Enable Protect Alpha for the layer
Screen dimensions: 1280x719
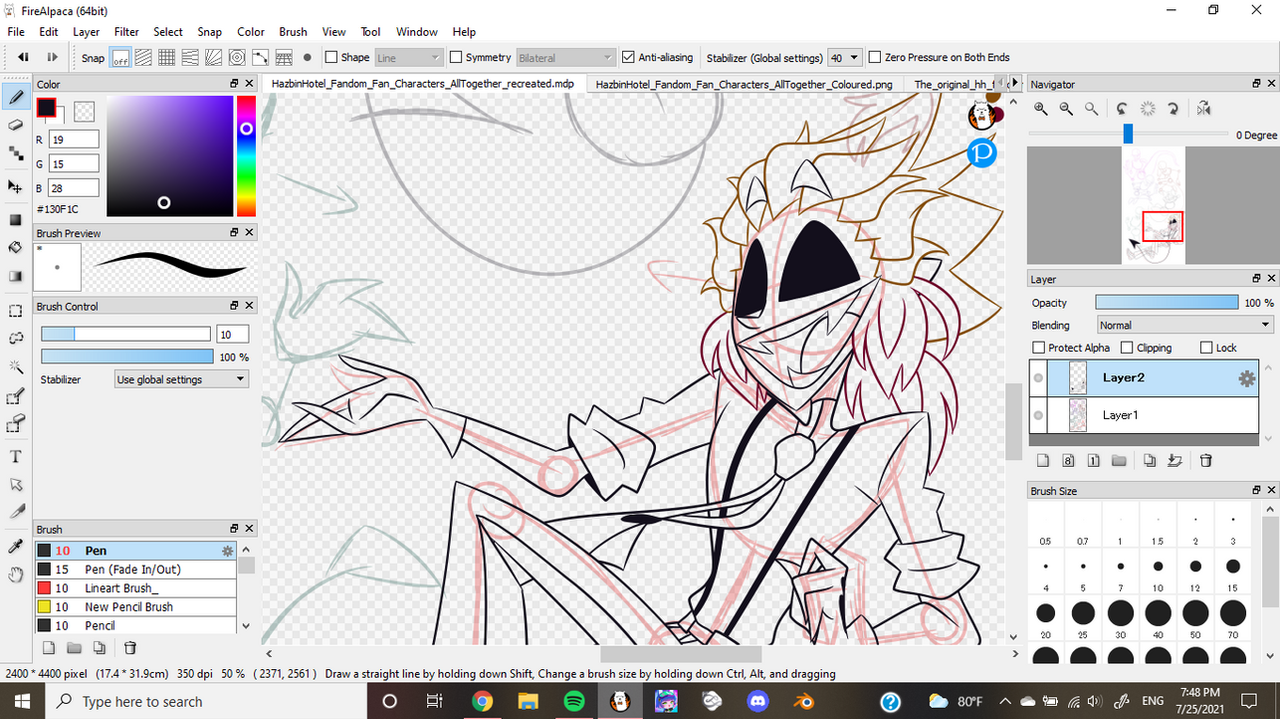click(1040, 348)
